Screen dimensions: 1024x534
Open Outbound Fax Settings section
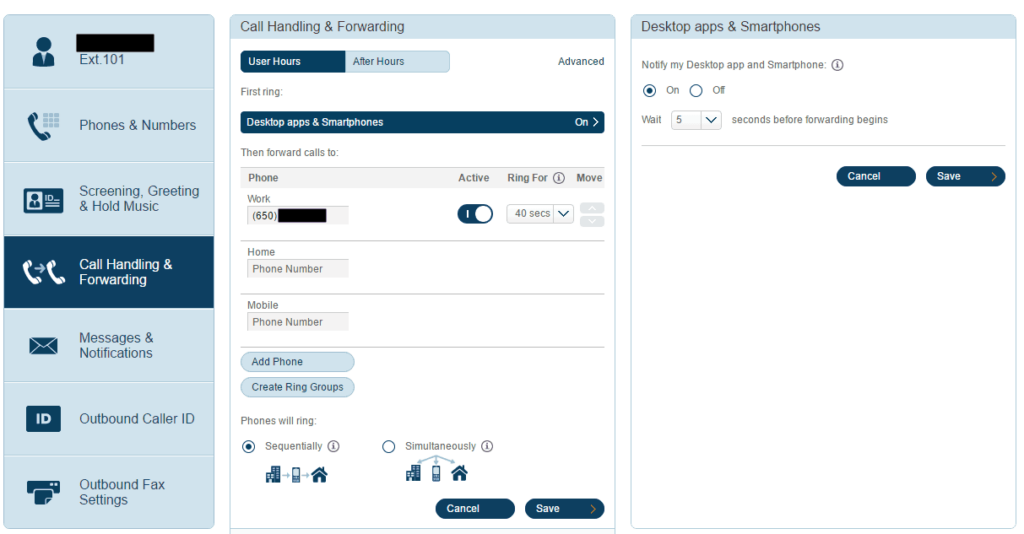[x=109, y=492]
